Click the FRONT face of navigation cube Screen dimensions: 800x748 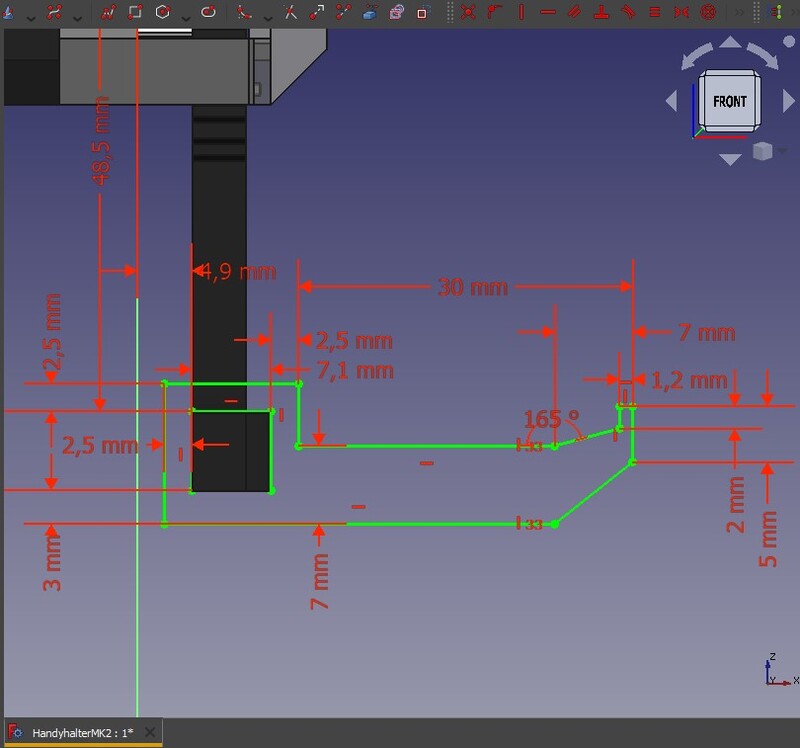point(730,101)
